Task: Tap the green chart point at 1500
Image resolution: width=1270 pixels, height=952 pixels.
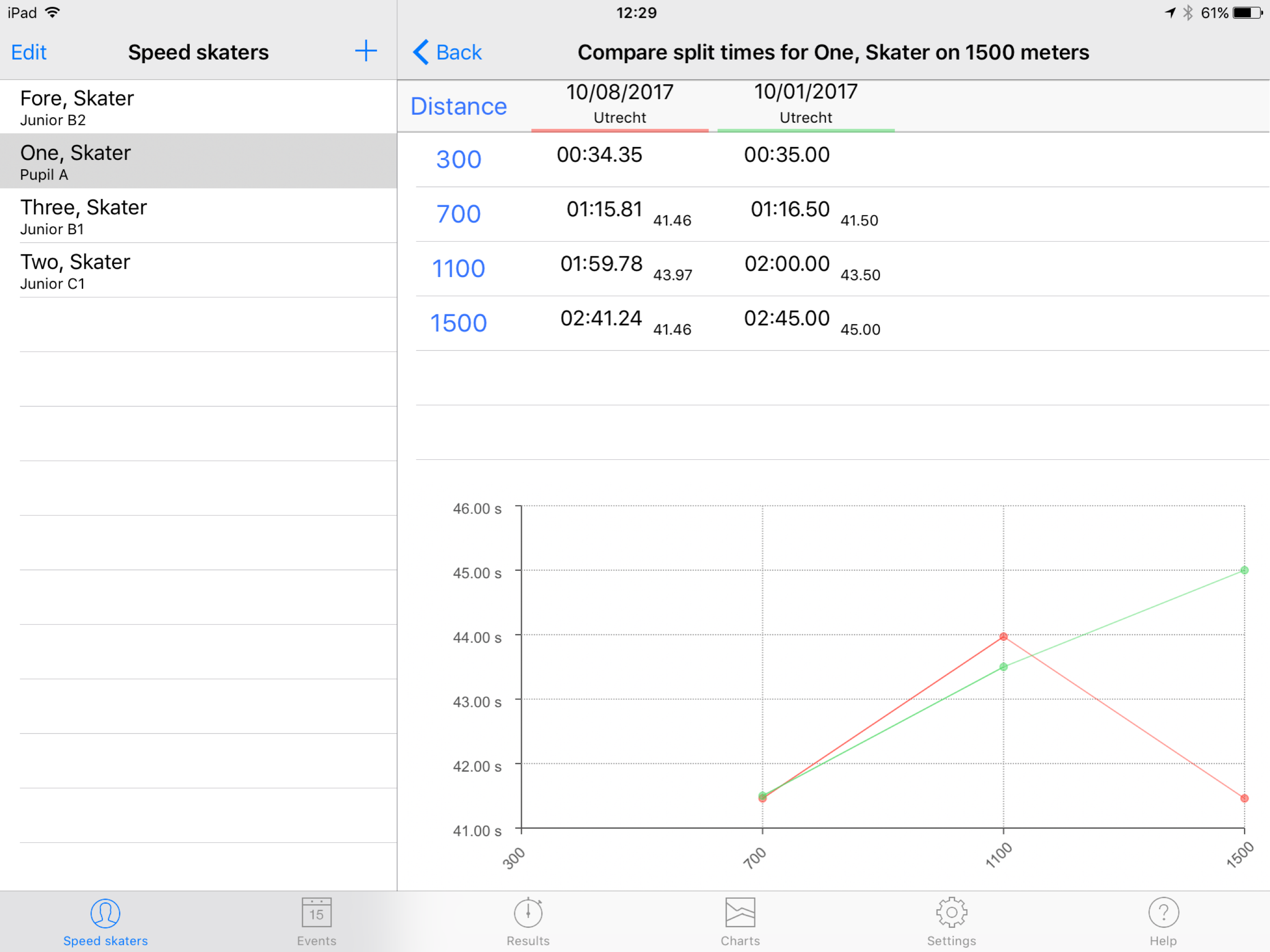Action: [x=1244, y=570]
